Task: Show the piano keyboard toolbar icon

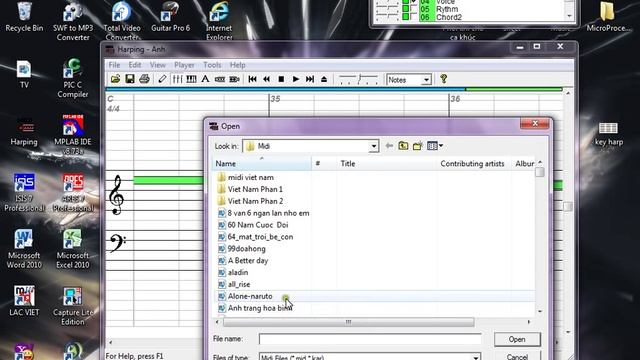Action: point(191,79)
